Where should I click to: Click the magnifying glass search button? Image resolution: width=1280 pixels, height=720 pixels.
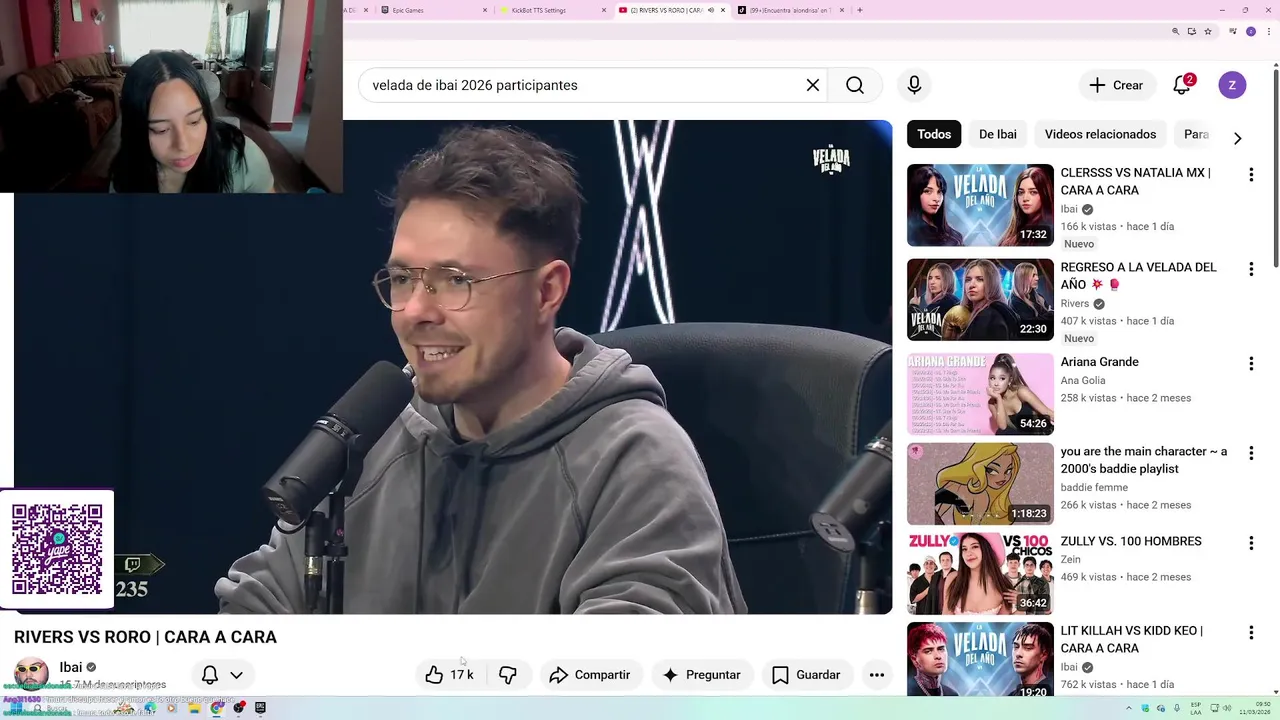click(x=855, y=85)
